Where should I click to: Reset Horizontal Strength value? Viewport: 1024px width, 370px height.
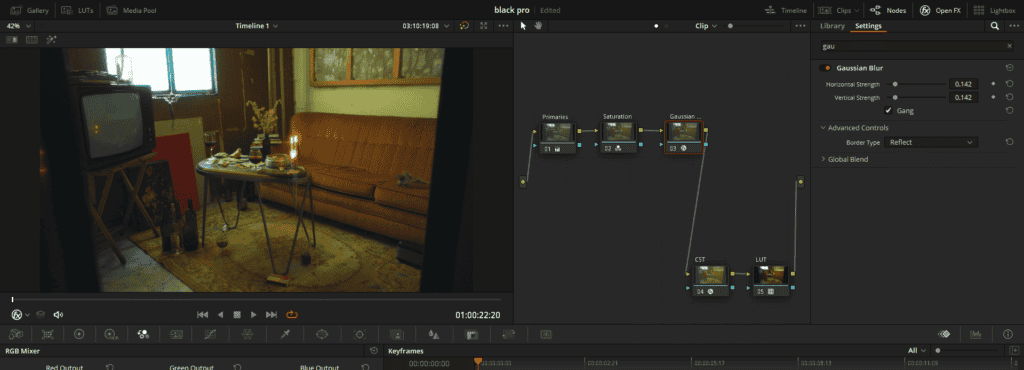click(1009, 84)
